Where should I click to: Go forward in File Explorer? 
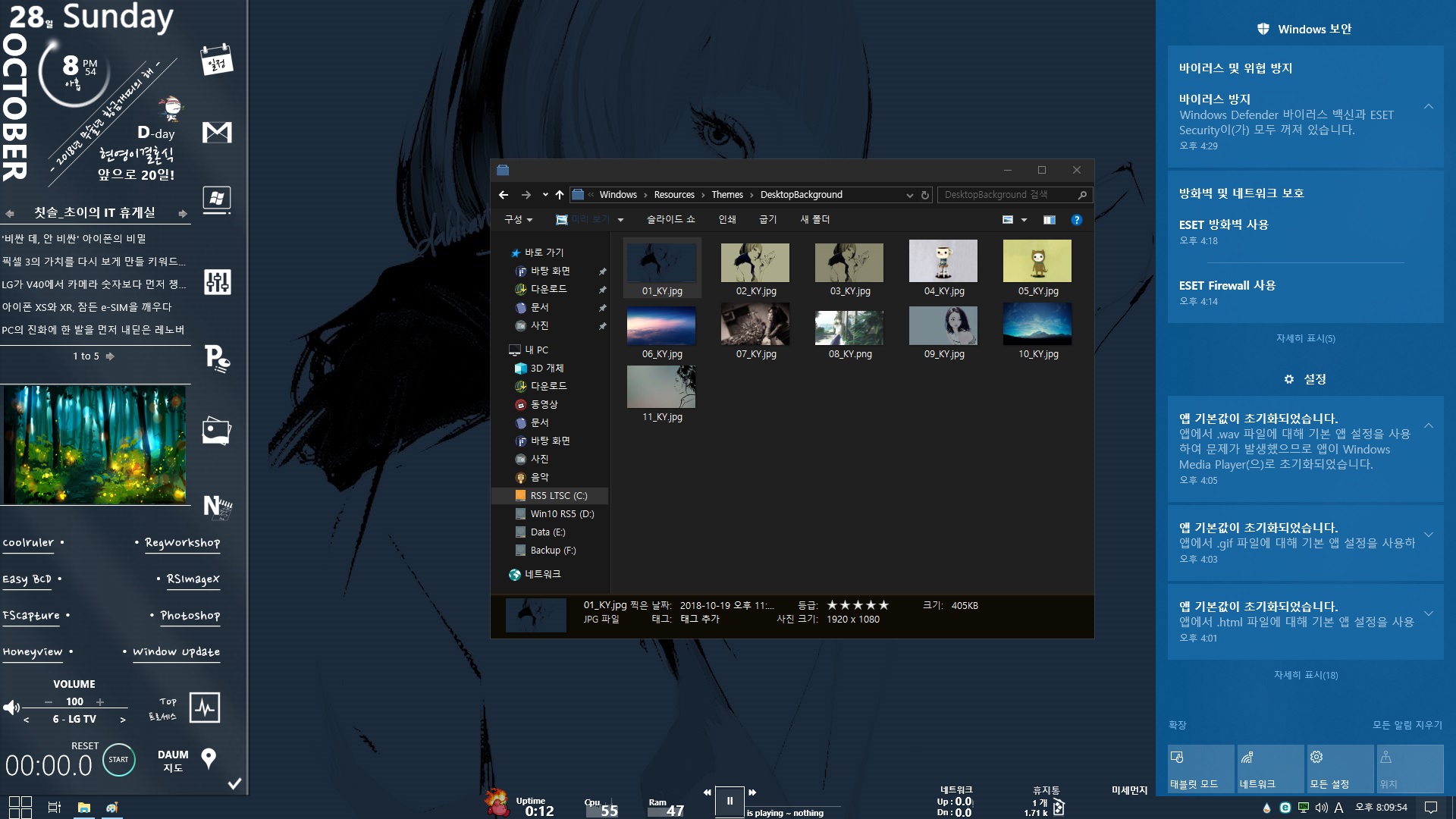[x=526, y=195]
